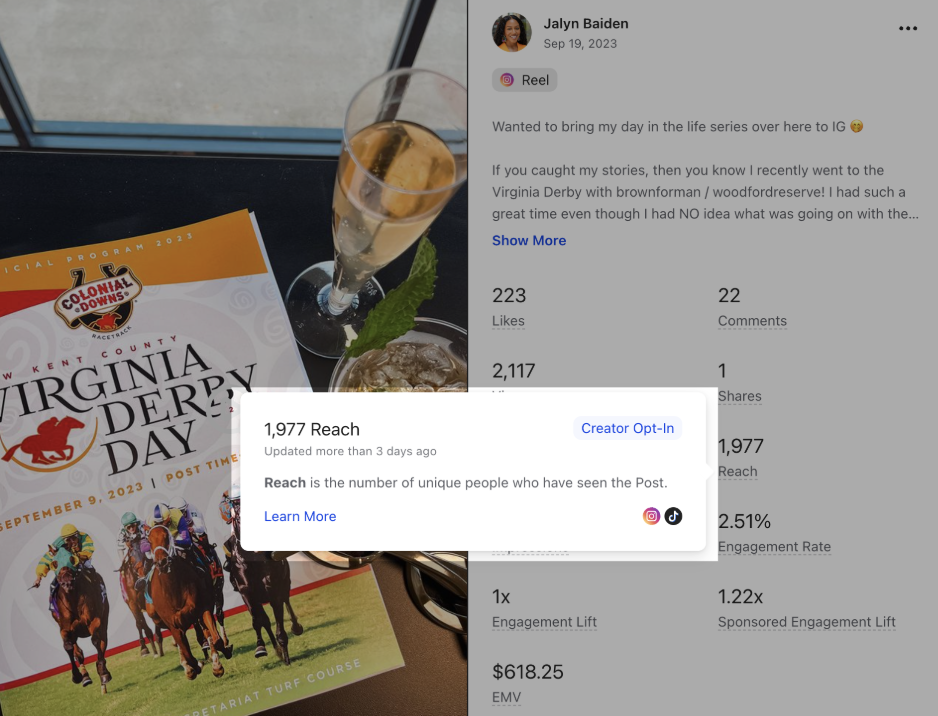This screenshot has width=938, height=716.
Task: Open the Learn More link
Action: point(300,516)
